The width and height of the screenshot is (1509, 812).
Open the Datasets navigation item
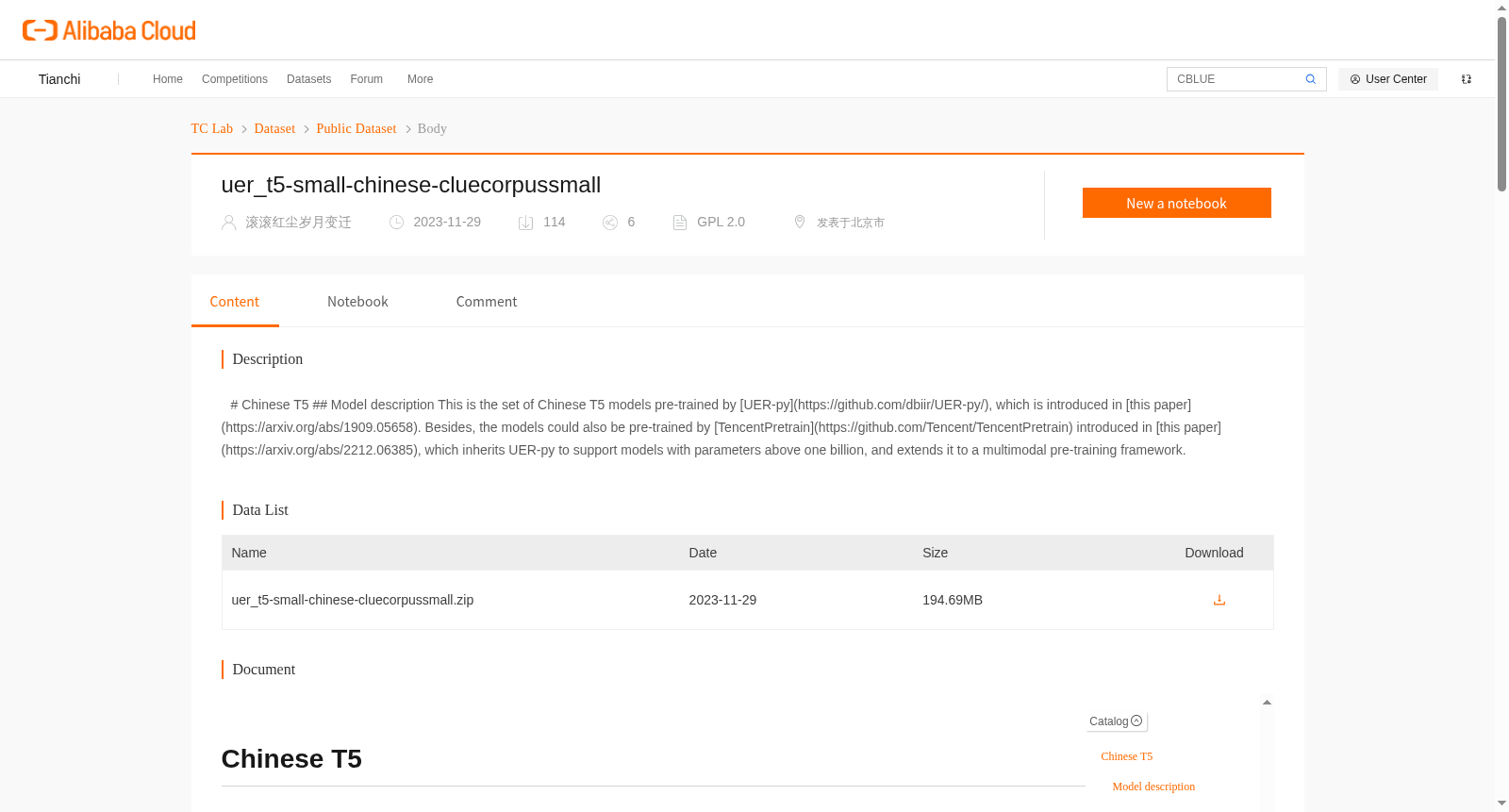pyautogui.click(x=309, y=79)
